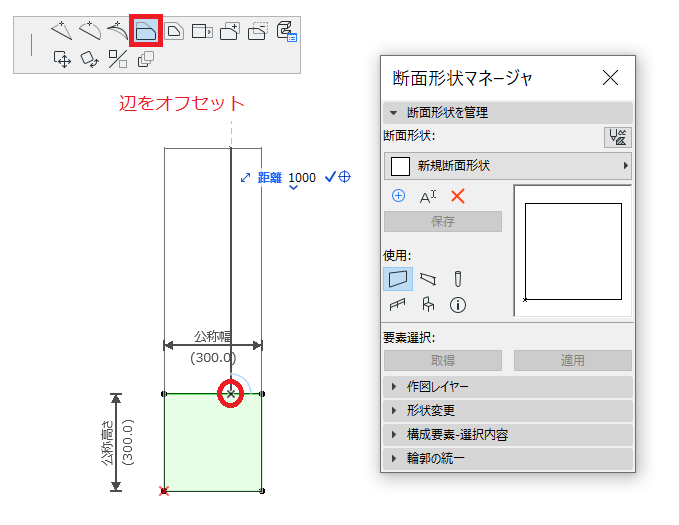Click the green profile fill rectangle
Image resolution: width=679 pixels, height=525 pixels.
(213, 442)
